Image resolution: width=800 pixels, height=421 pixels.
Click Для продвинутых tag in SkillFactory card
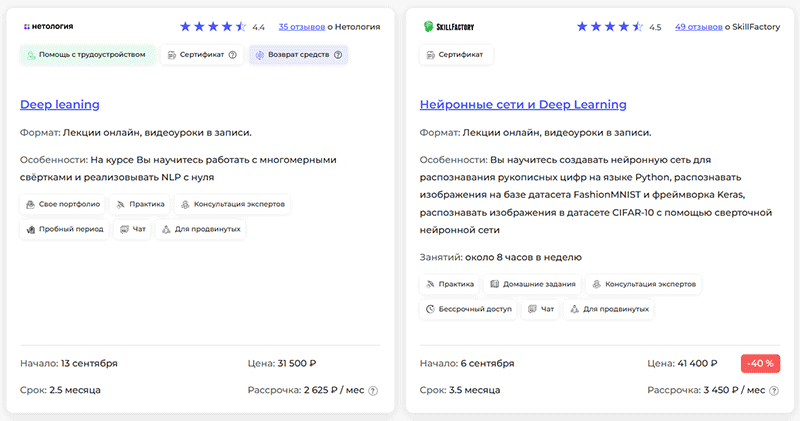click(609, 309)
